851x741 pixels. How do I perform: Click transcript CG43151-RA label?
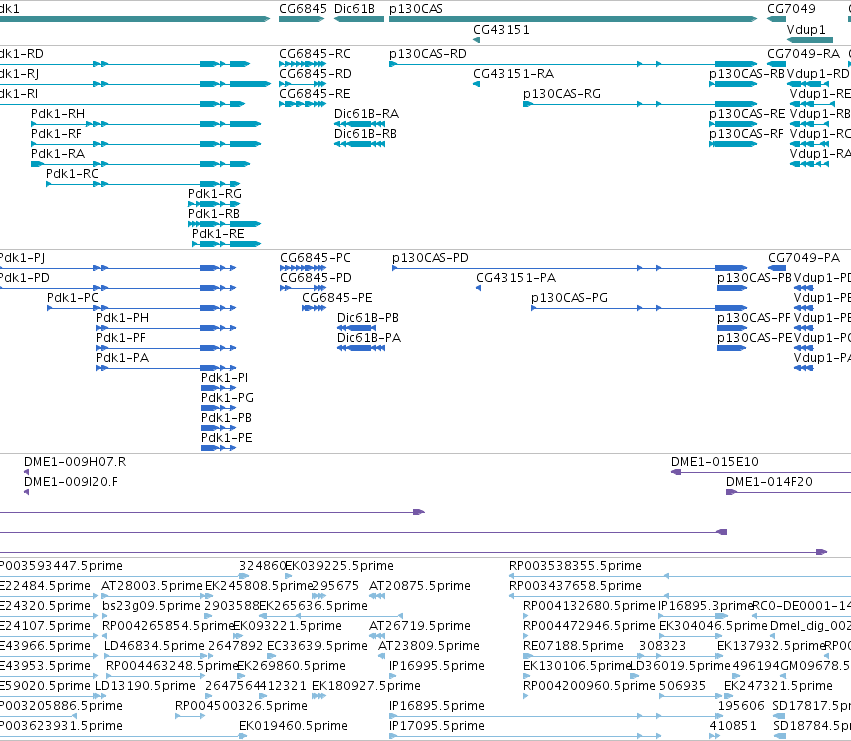coord(513,74)
